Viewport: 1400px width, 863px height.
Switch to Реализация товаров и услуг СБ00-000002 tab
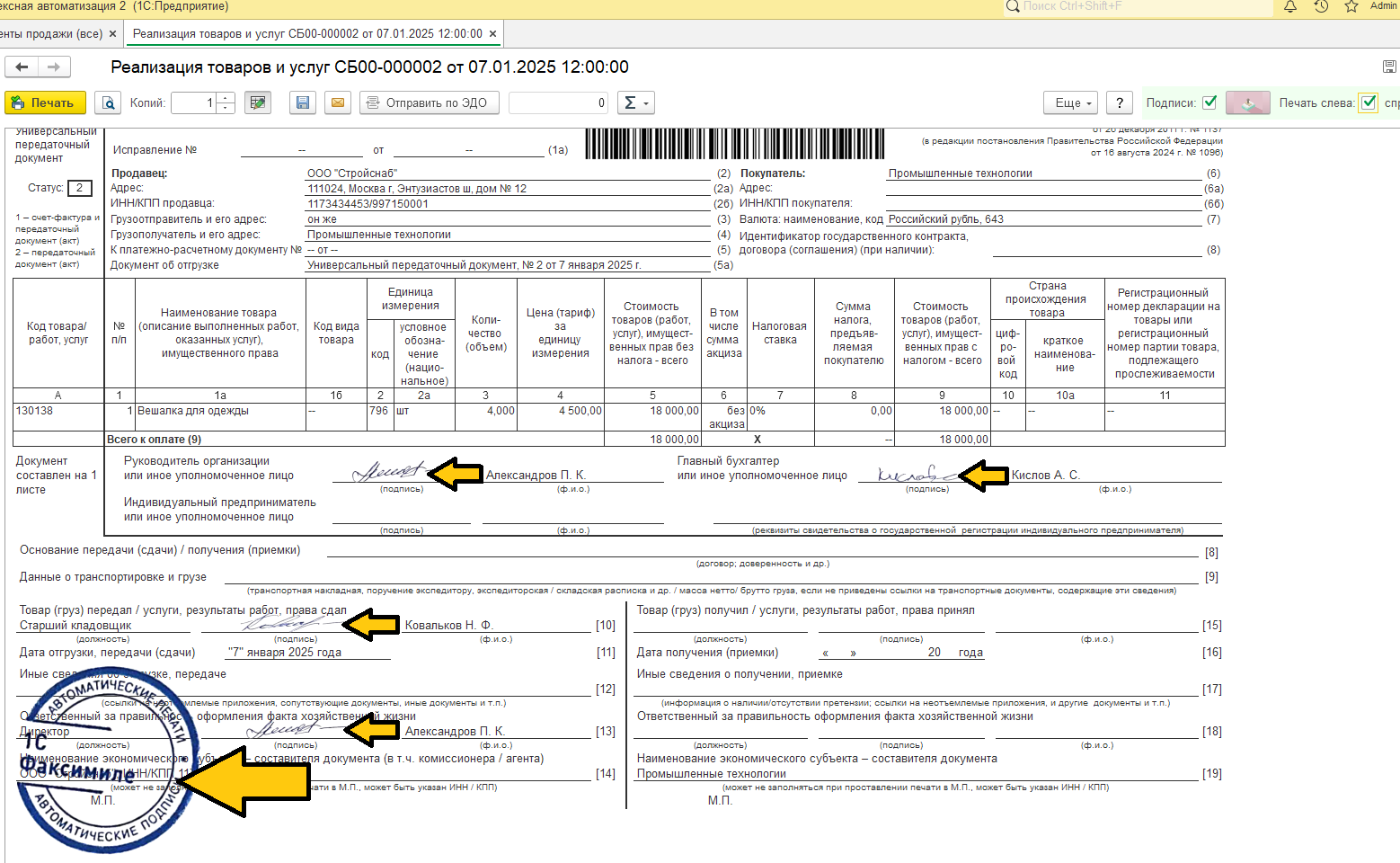[307, 34]
